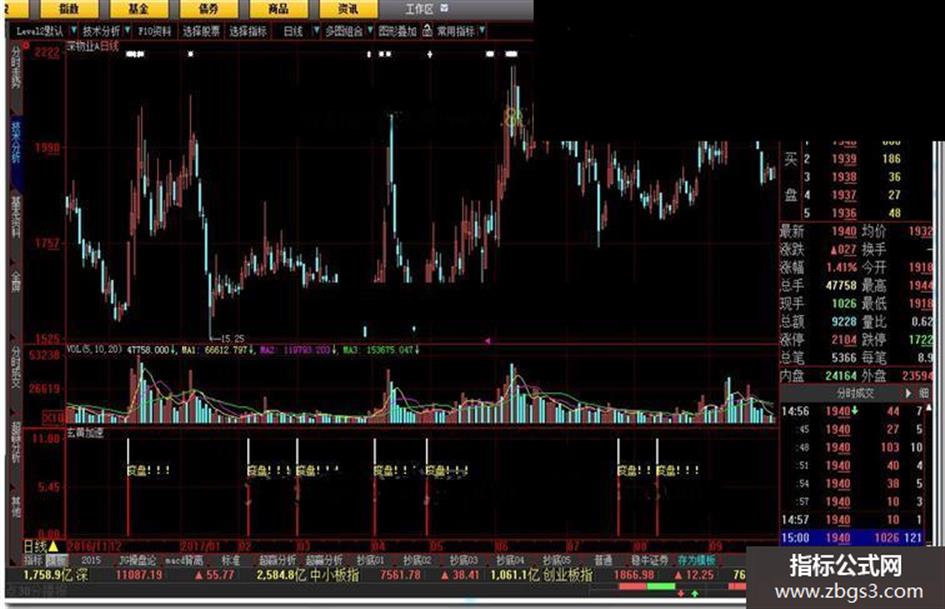Select the 抄底03 indicator tab
Image resolution: width=945 pixels, height=609 pixels.
pos(463,560)
